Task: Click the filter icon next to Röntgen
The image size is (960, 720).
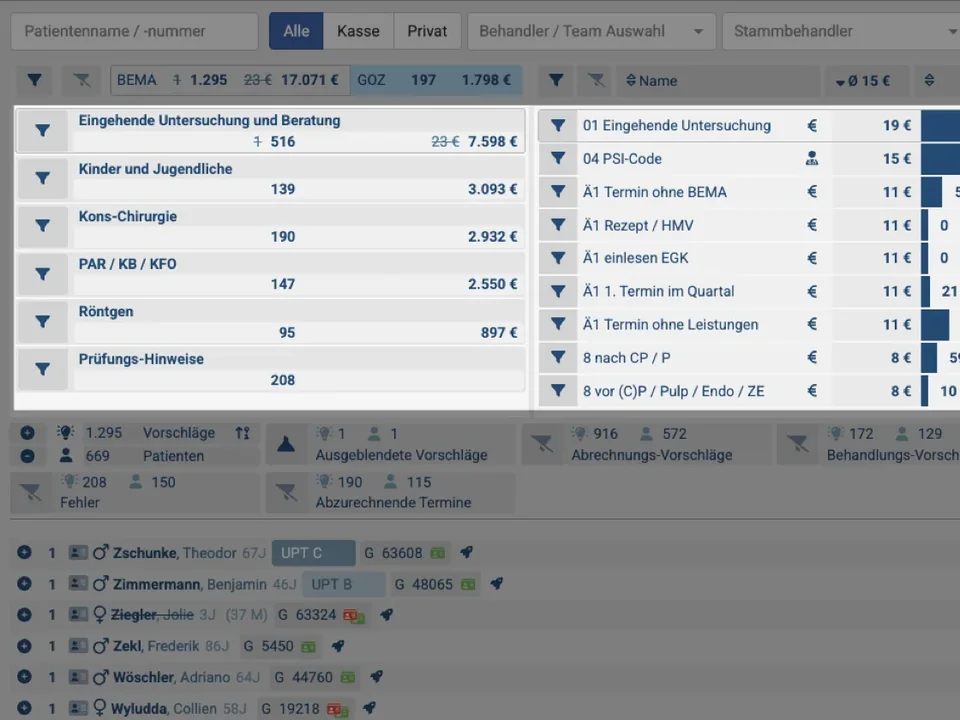Action: tap(42, 321)
